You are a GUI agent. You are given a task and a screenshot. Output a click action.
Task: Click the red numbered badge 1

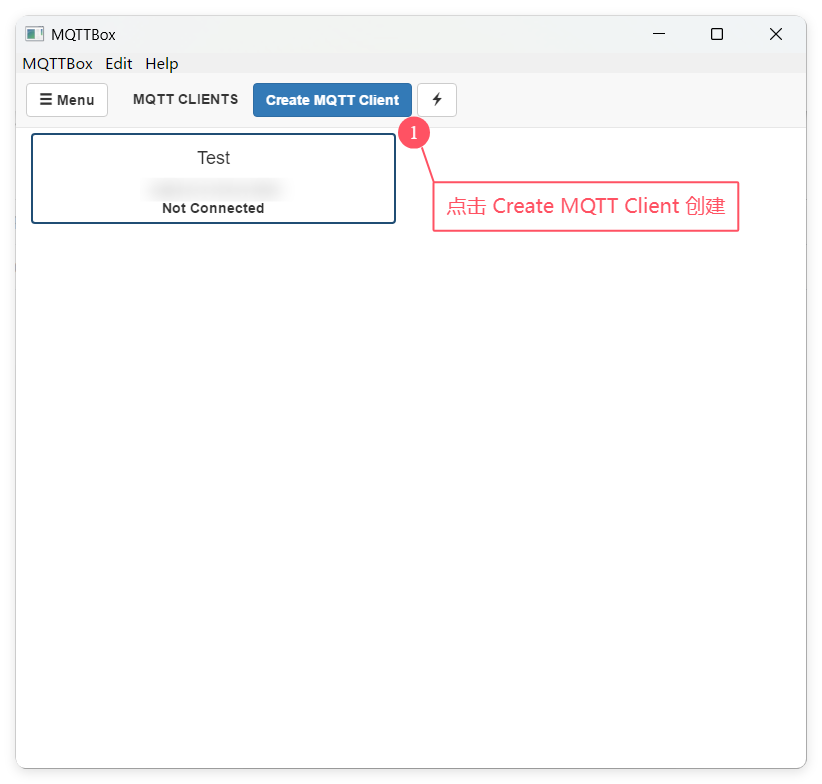tap(414, 133)
